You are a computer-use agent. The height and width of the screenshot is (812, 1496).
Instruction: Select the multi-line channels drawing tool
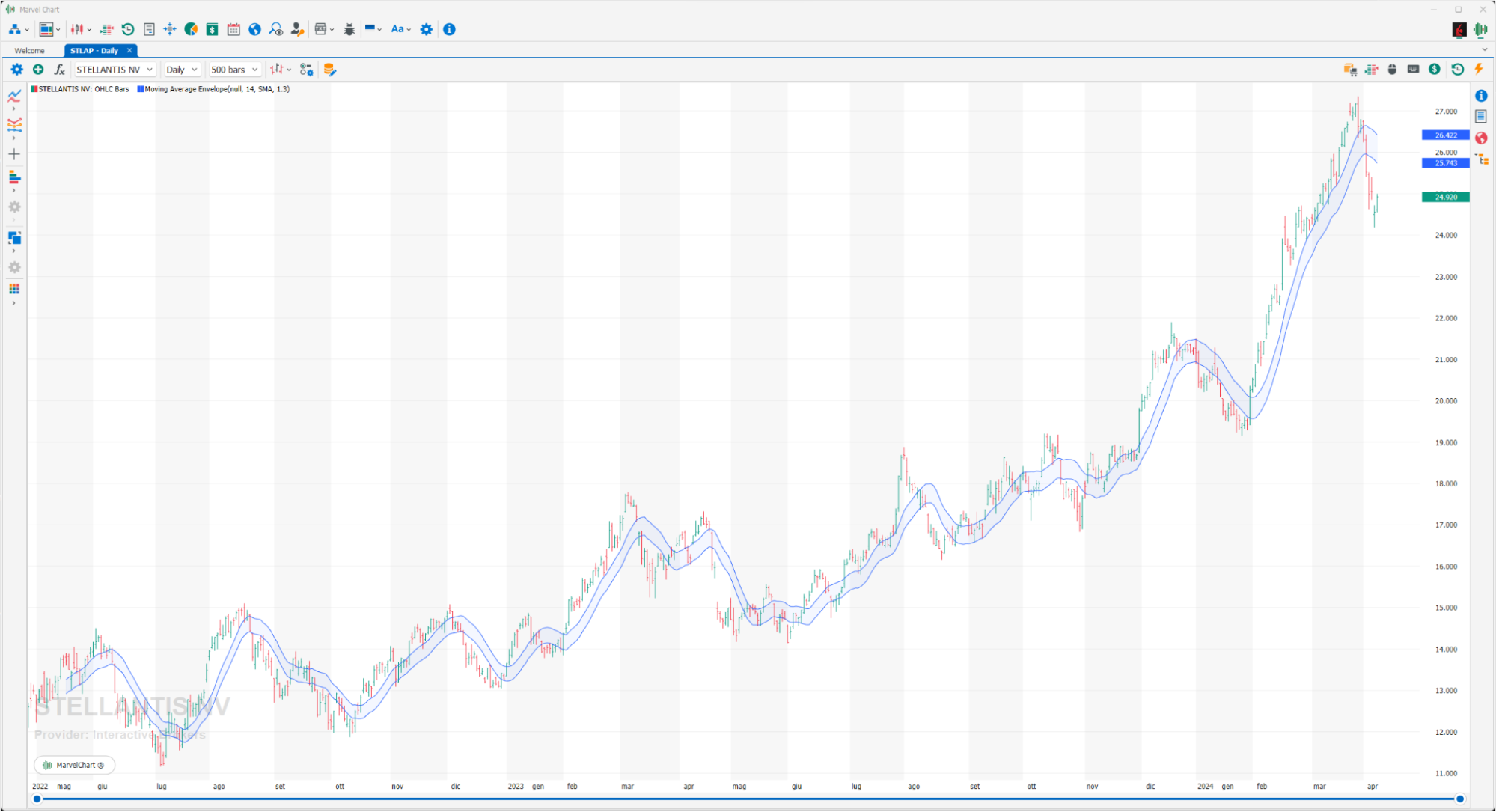14,125
